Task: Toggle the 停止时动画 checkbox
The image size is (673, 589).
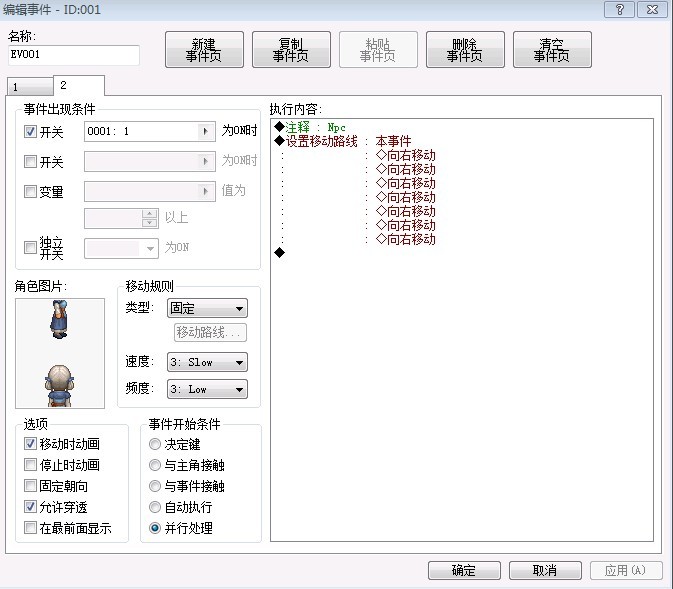Action: point(30,465)
